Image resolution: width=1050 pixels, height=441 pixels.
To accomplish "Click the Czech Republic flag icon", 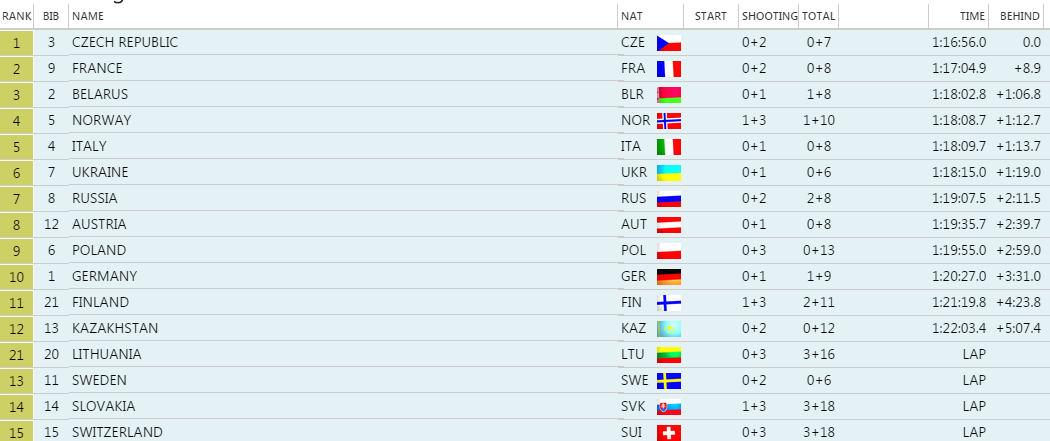I will (668, 43).
